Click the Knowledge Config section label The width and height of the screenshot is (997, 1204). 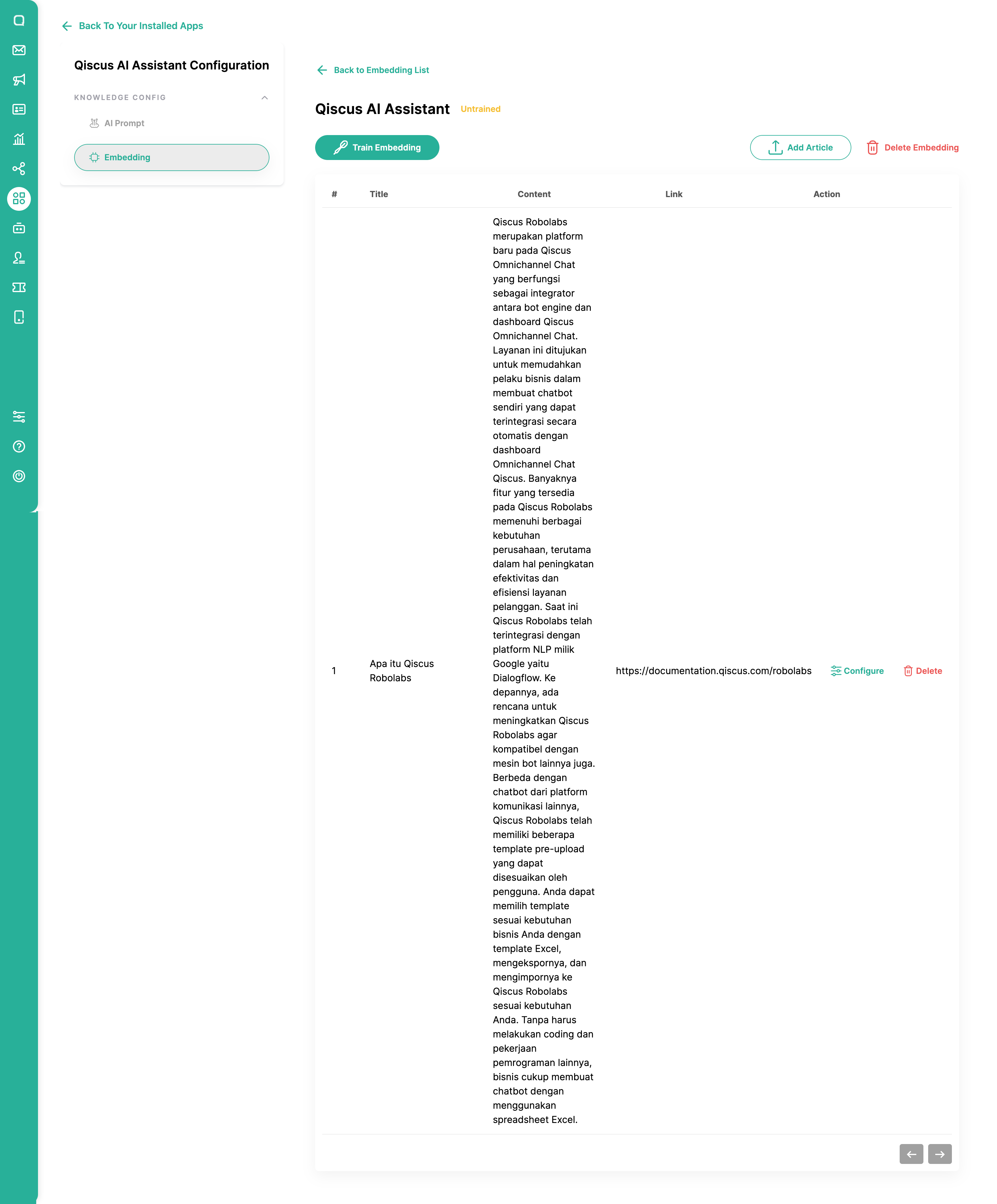120,97
